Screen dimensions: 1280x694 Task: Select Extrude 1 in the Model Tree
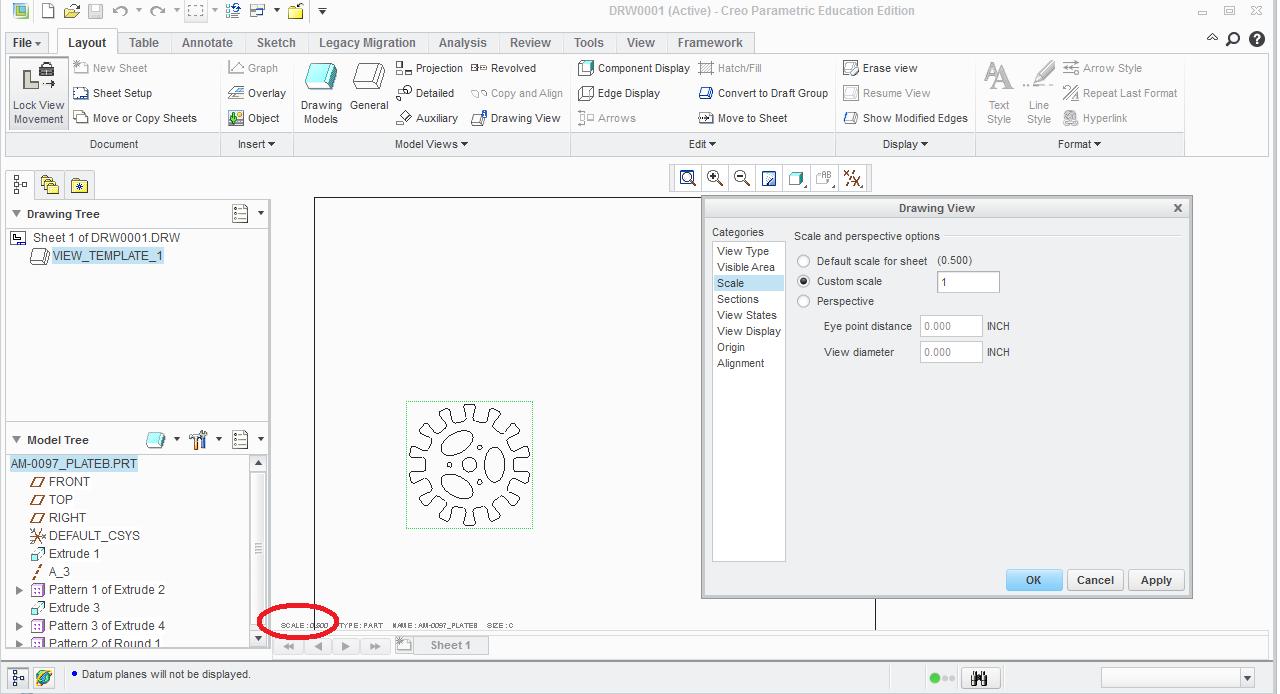click(x=74, y=554)
